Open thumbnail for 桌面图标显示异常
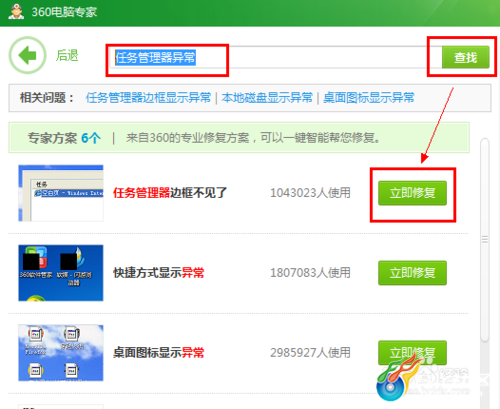 (61, 353)
